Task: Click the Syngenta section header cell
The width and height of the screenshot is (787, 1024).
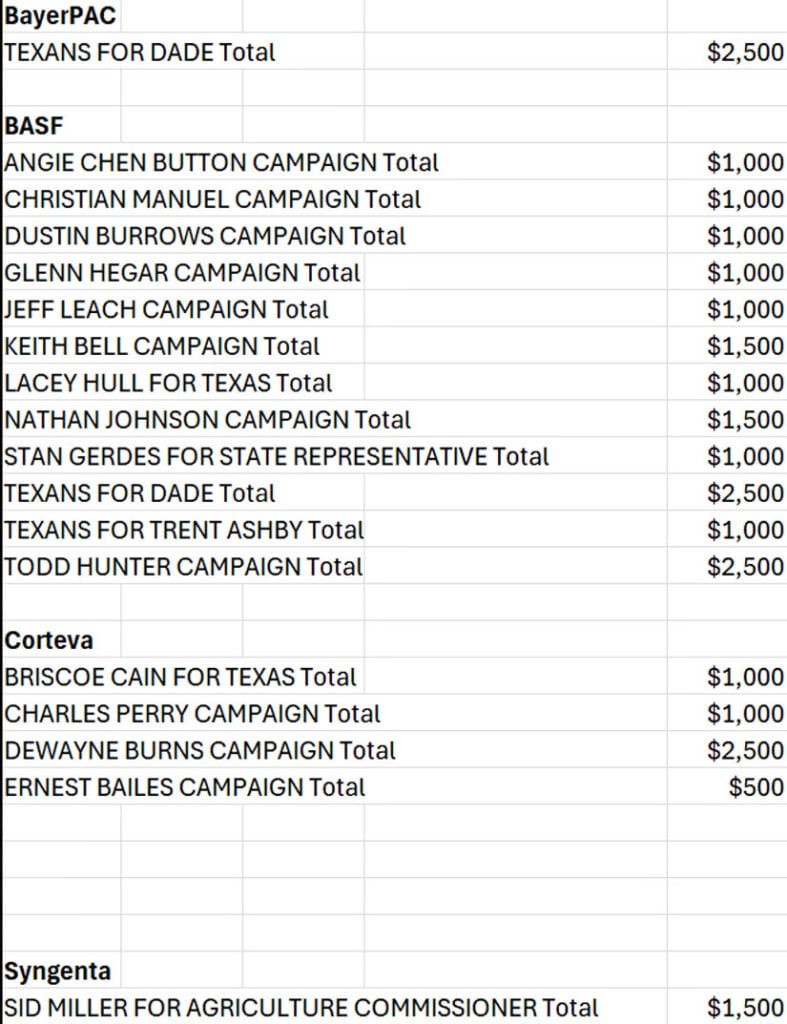Action: 58,971
